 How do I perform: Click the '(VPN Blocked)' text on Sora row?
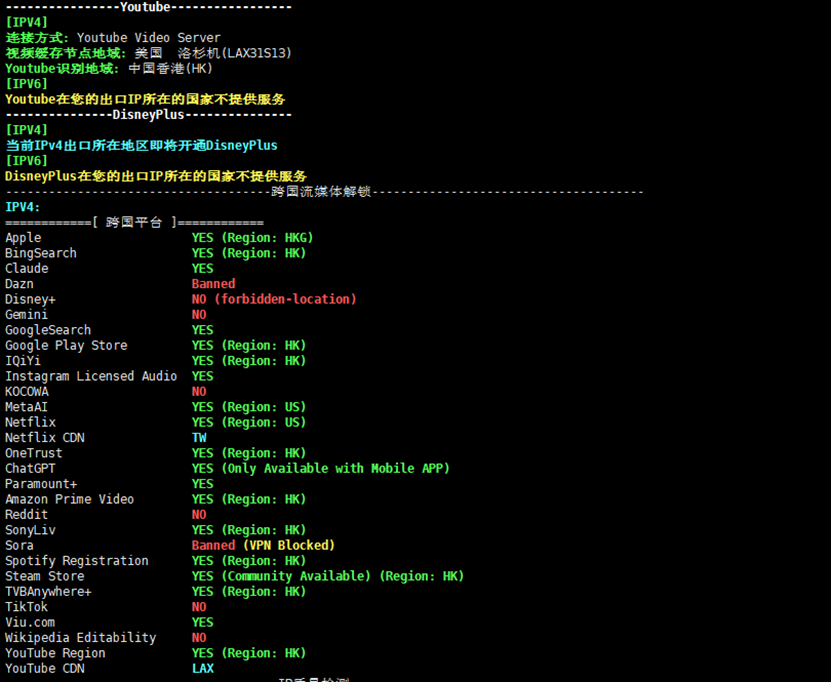click(289, 546)
